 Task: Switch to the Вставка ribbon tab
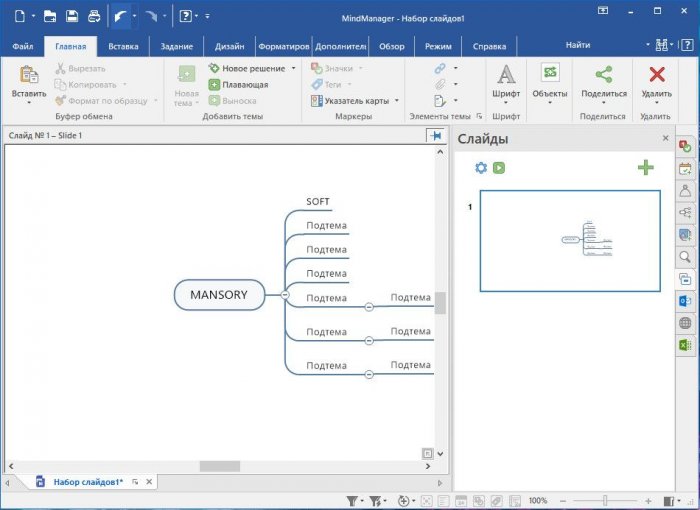tap(123, 46)
